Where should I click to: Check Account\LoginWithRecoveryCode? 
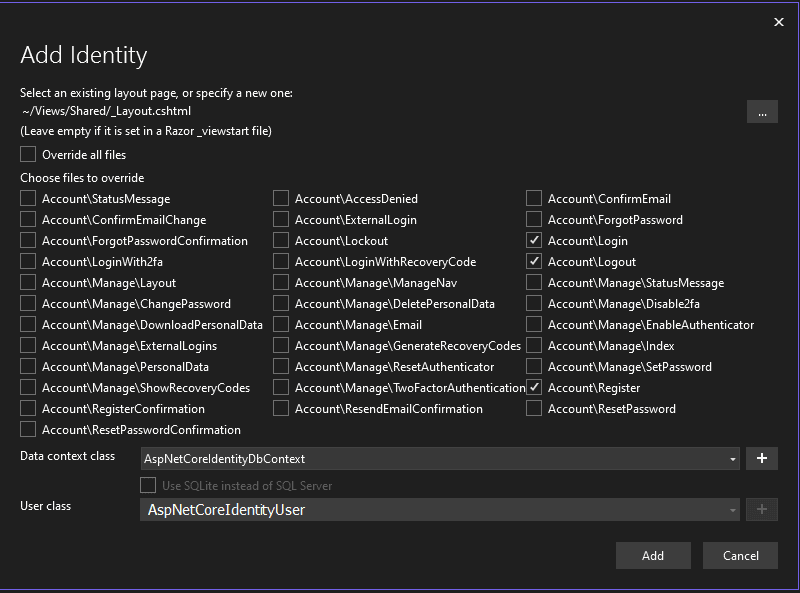281,261
